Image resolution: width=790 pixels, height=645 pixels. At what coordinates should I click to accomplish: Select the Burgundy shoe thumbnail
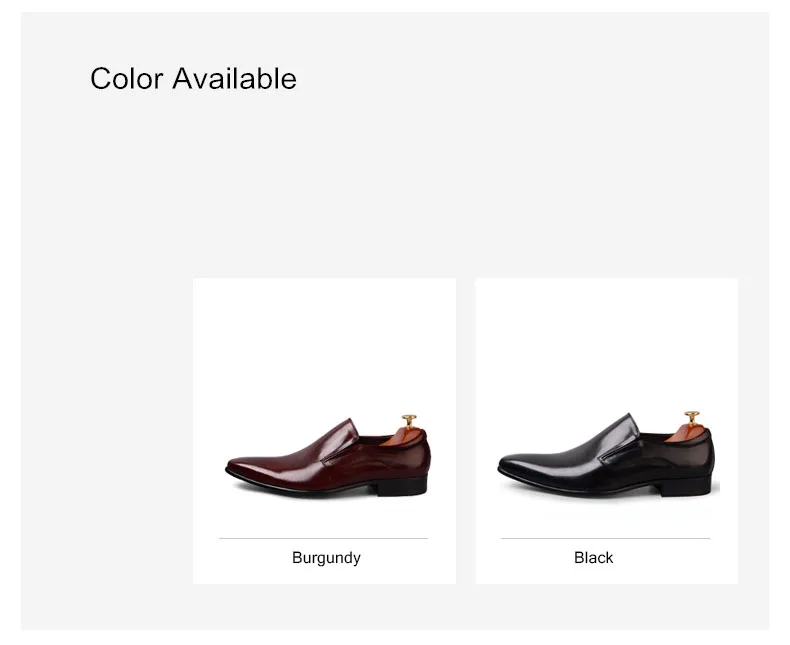[x=328, y=457]
